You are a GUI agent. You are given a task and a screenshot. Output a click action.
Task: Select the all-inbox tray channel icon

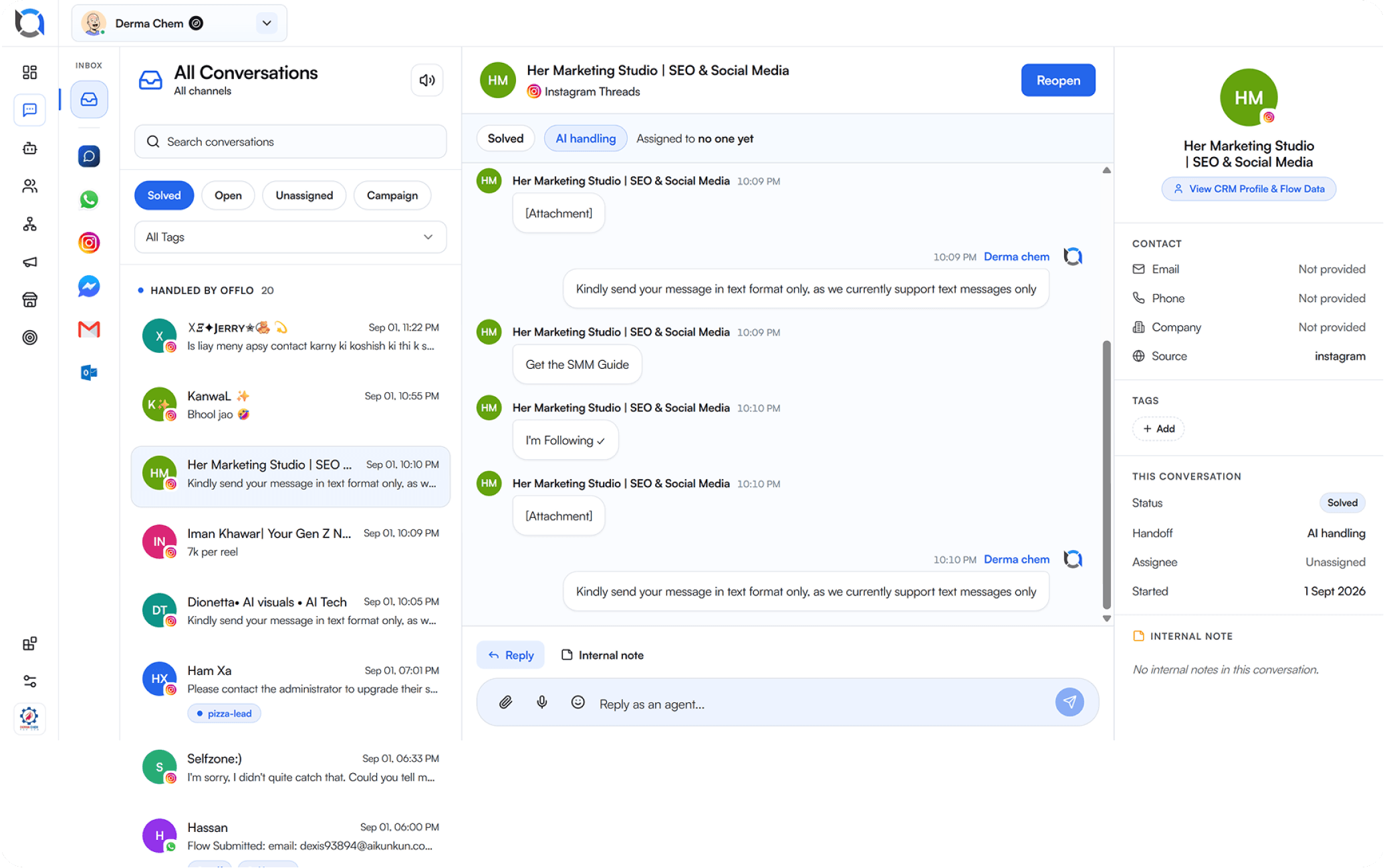89,100
